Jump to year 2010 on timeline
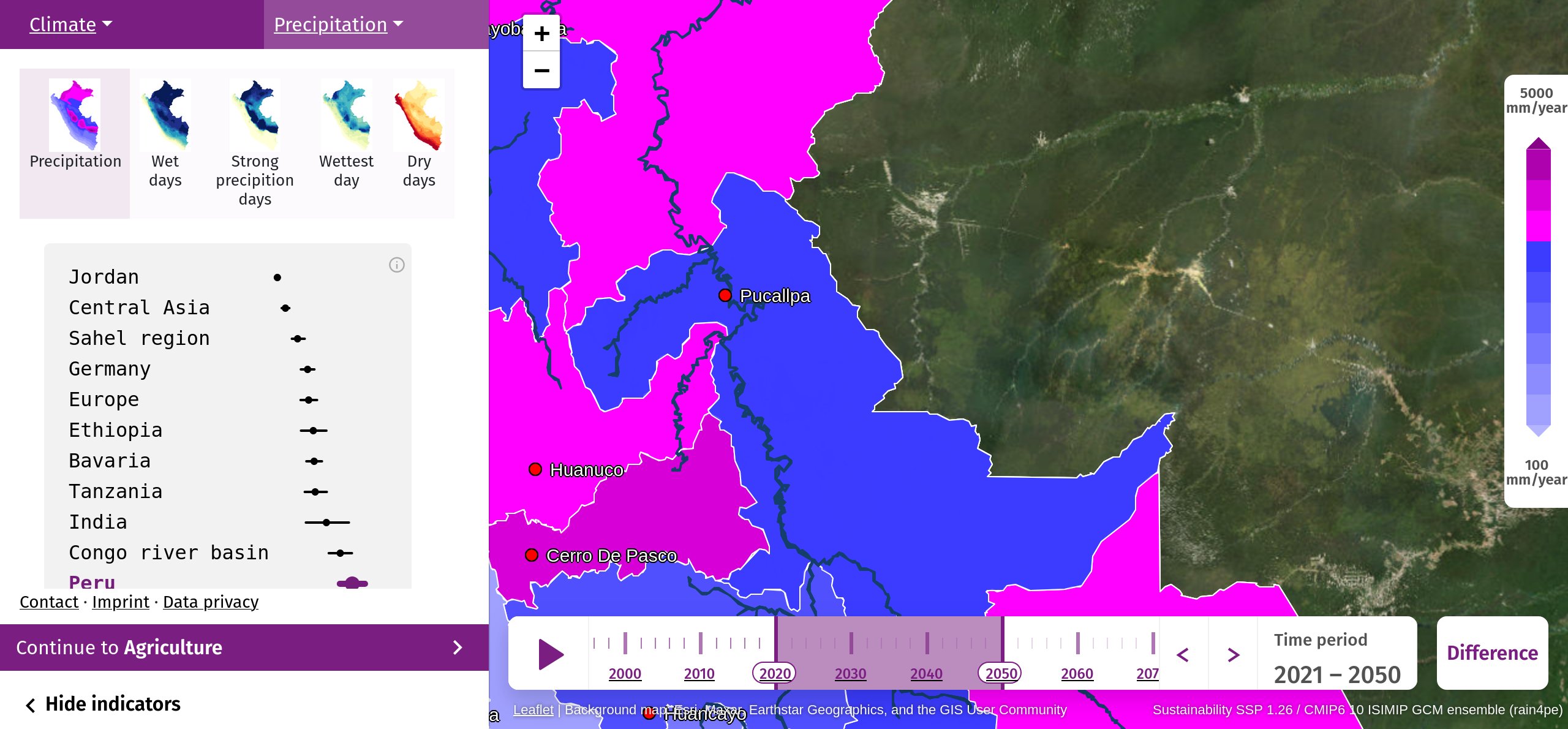Screen dimensions: 1568x729 [699, 673]
